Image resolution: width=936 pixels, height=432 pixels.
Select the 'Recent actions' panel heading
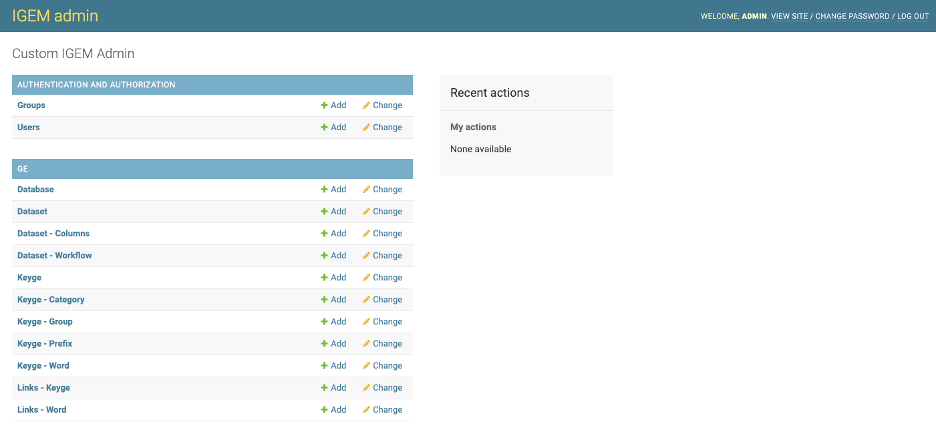click(489, 92)
